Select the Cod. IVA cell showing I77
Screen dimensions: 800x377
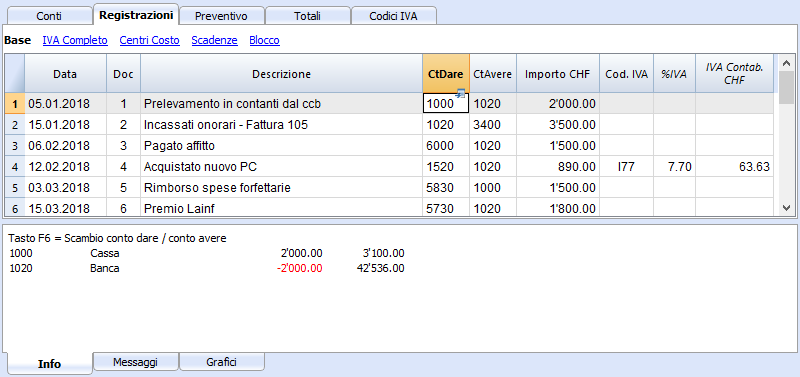click(x=627, y=167)
